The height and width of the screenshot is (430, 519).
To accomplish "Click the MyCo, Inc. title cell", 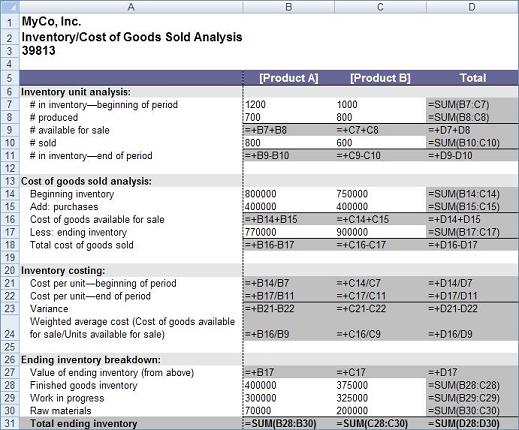I will [x=131, y=22].
